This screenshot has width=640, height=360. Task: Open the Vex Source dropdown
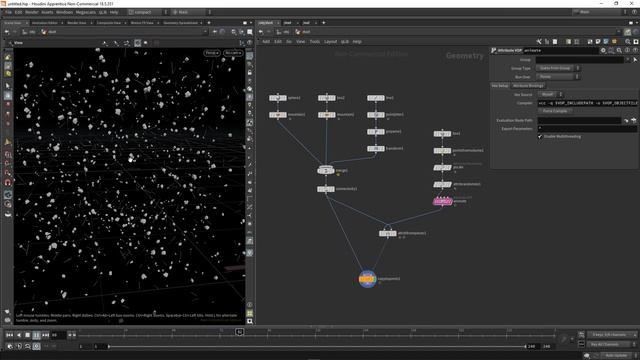click(550, 94)
